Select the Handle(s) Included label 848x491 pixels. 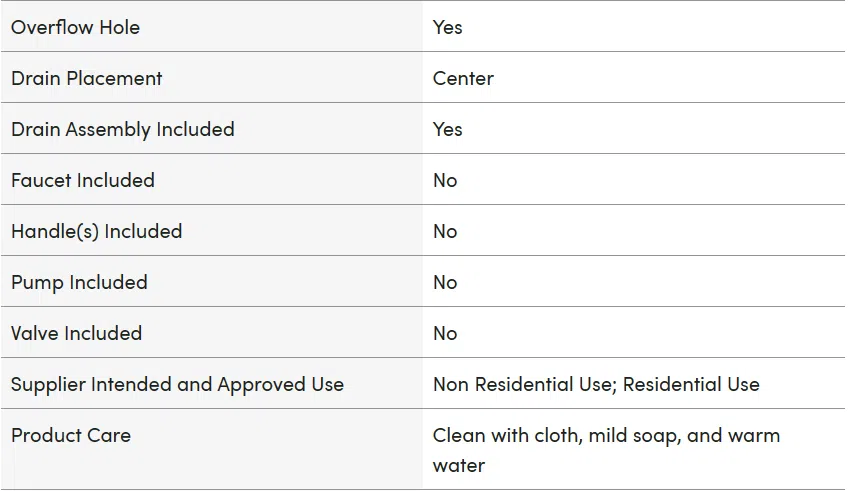[96, 231]
